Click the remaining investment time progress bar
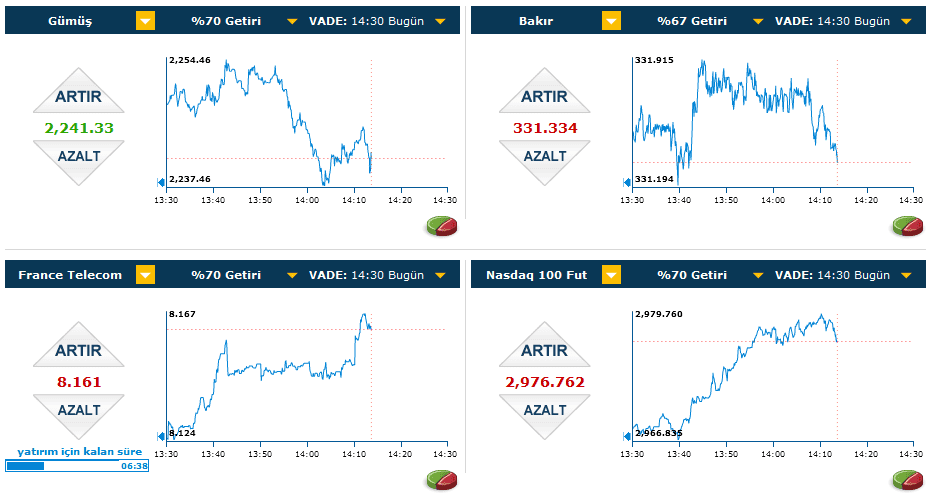This screenshot has width=951, height=497. (x=77, y=465)
